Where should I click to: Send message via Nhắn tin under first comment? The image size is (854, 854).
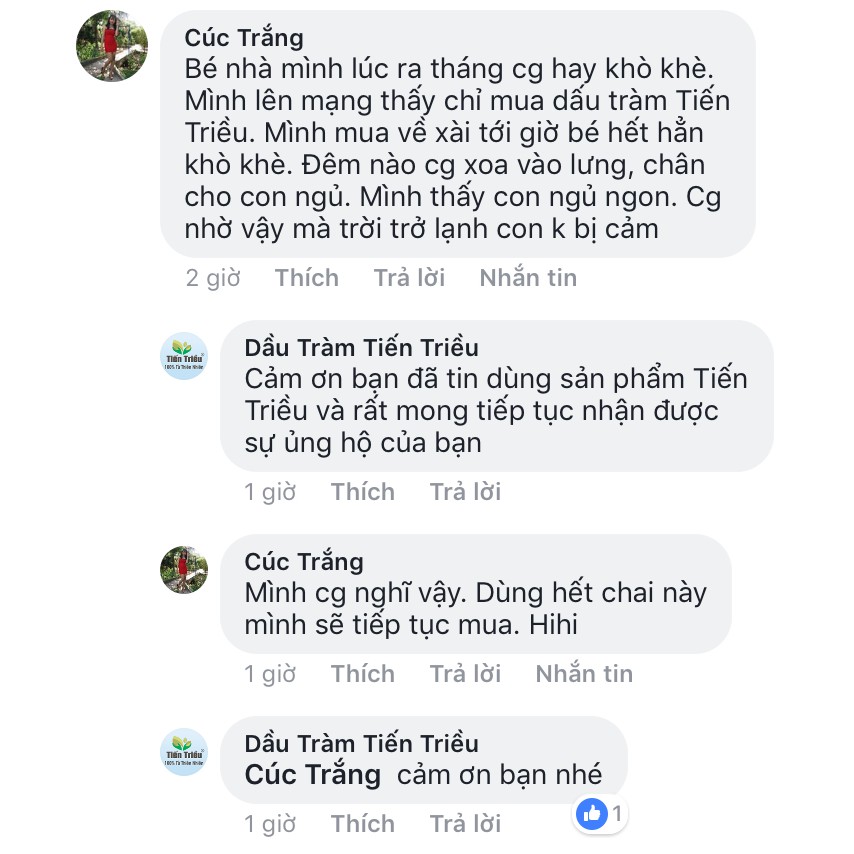528,278
